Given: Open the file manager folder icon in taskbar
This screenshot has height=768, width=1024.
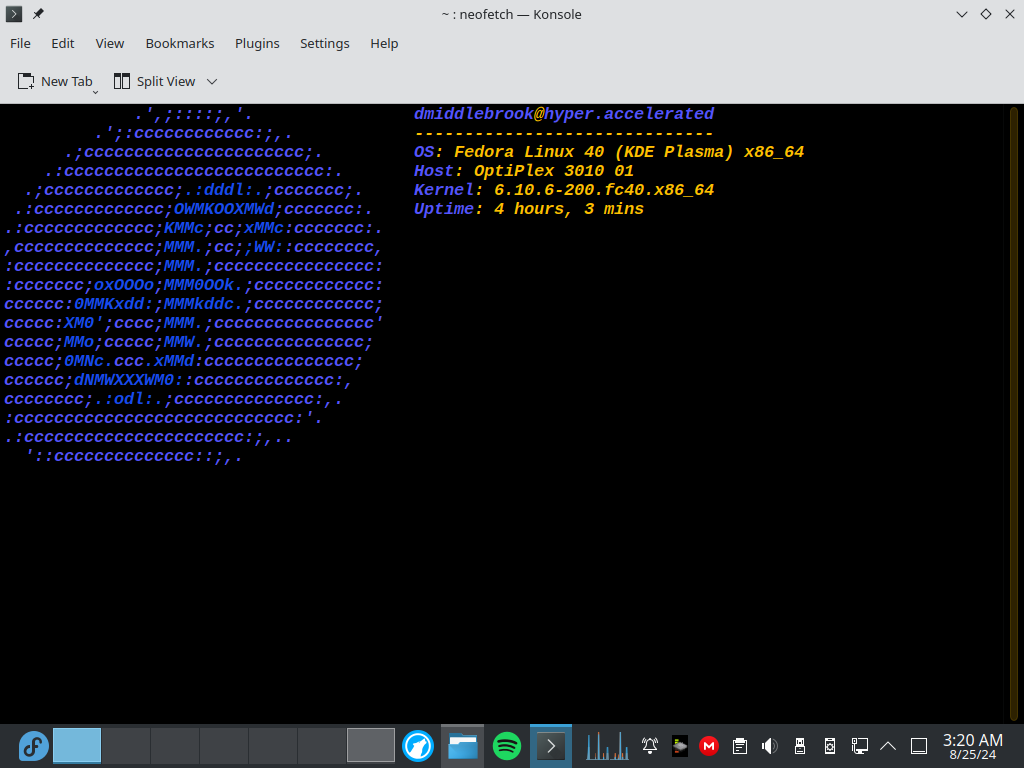Looking at the screenshot, I should coord(462,745).
